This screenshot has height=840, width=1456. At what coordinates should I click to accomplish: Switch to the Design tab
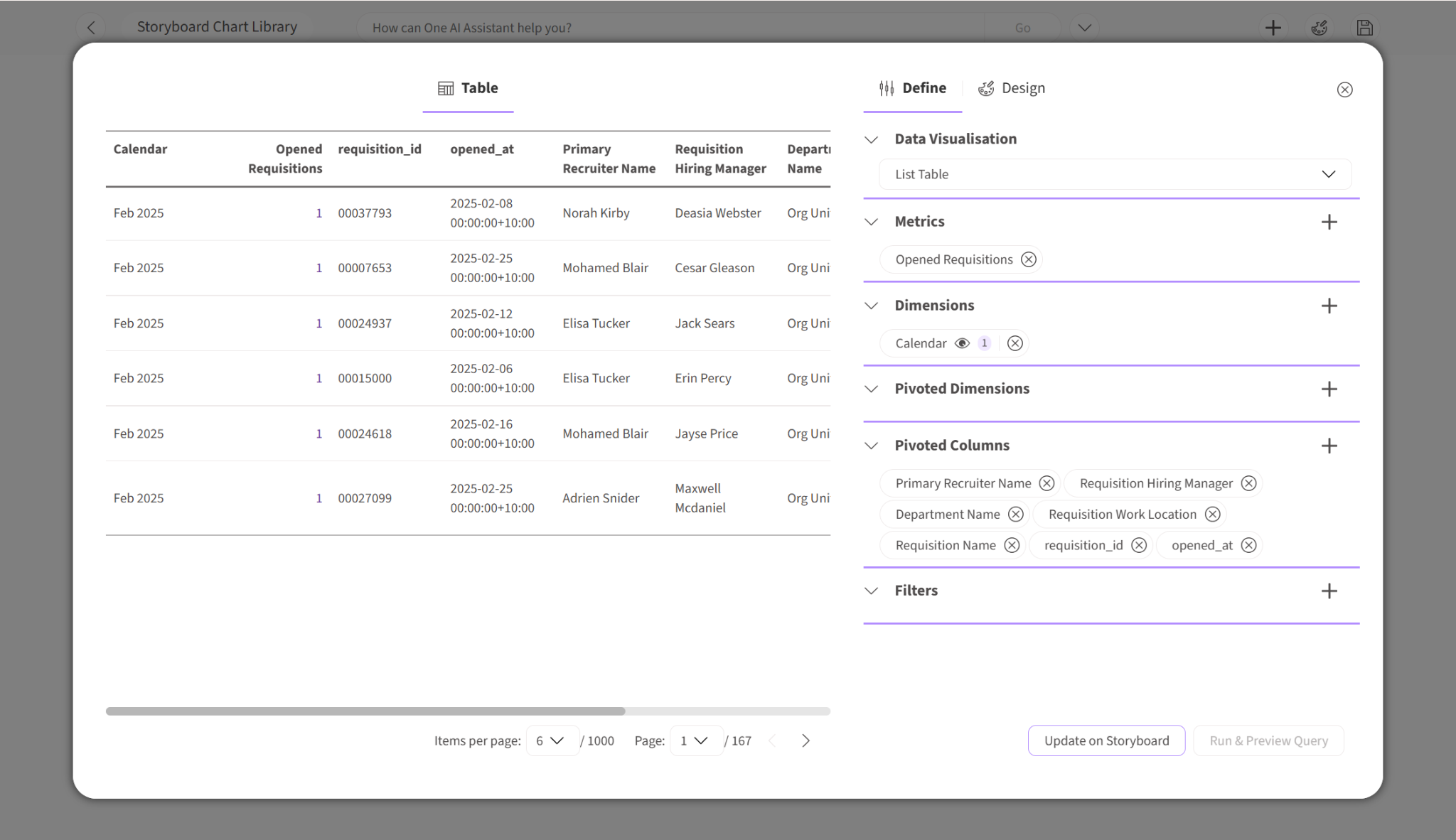(1012, 88)
